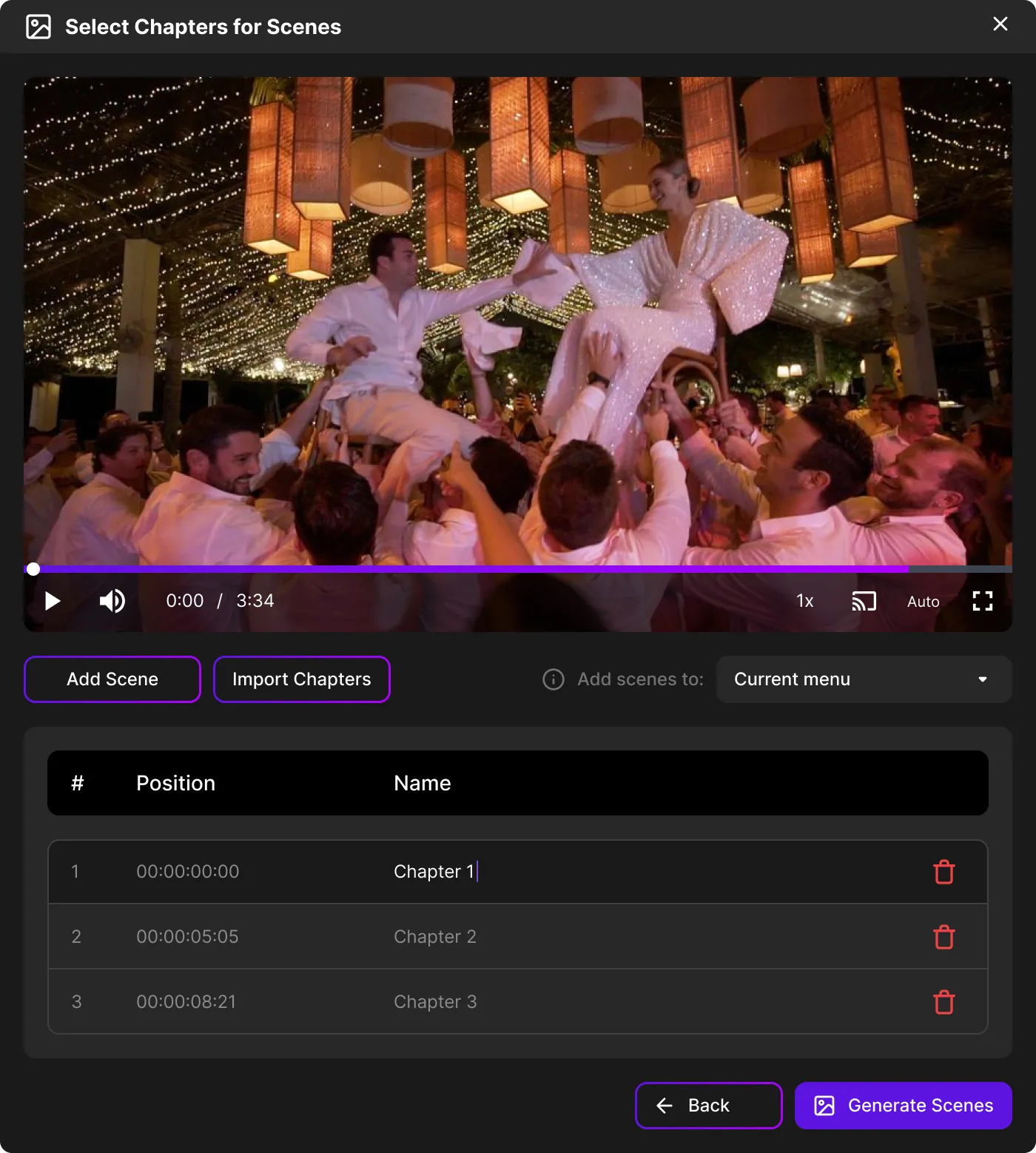Expand the menu selector chevron
Viewport: 1036px width, 1153px height.
click(x=982, y=679)
